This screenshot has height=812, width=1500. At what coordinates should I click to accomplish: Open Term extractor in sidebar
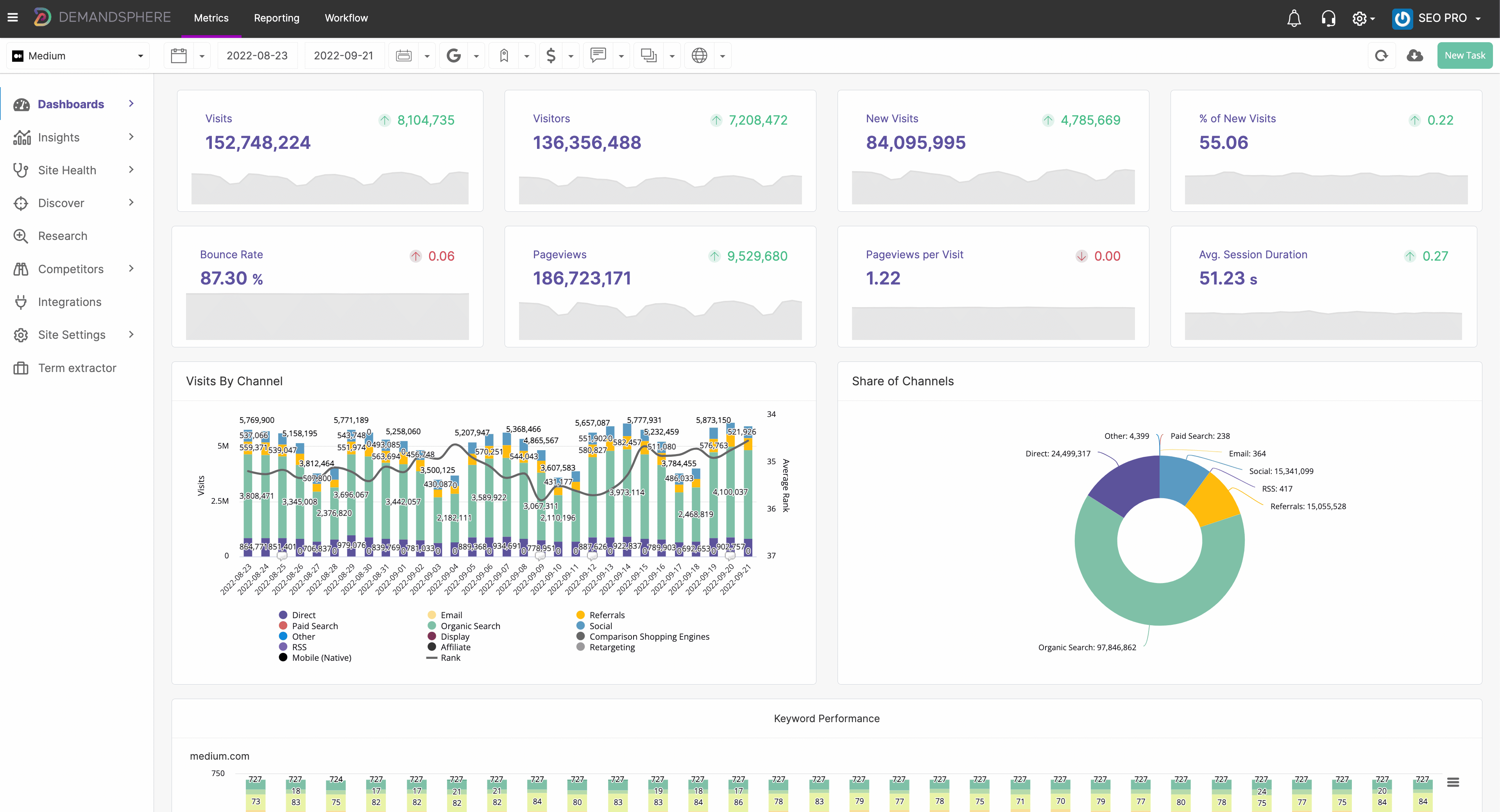[x=77, y=368]
